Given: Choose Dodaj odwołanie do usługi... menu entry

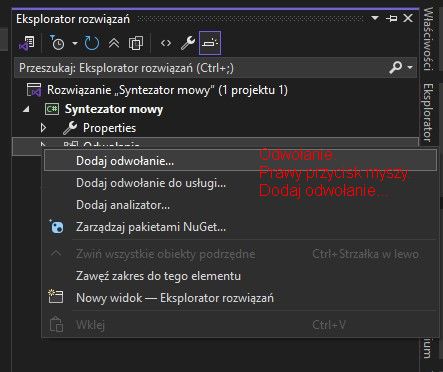Looking at the screenshot, I should pyautogui.click(x=240, y=183).
